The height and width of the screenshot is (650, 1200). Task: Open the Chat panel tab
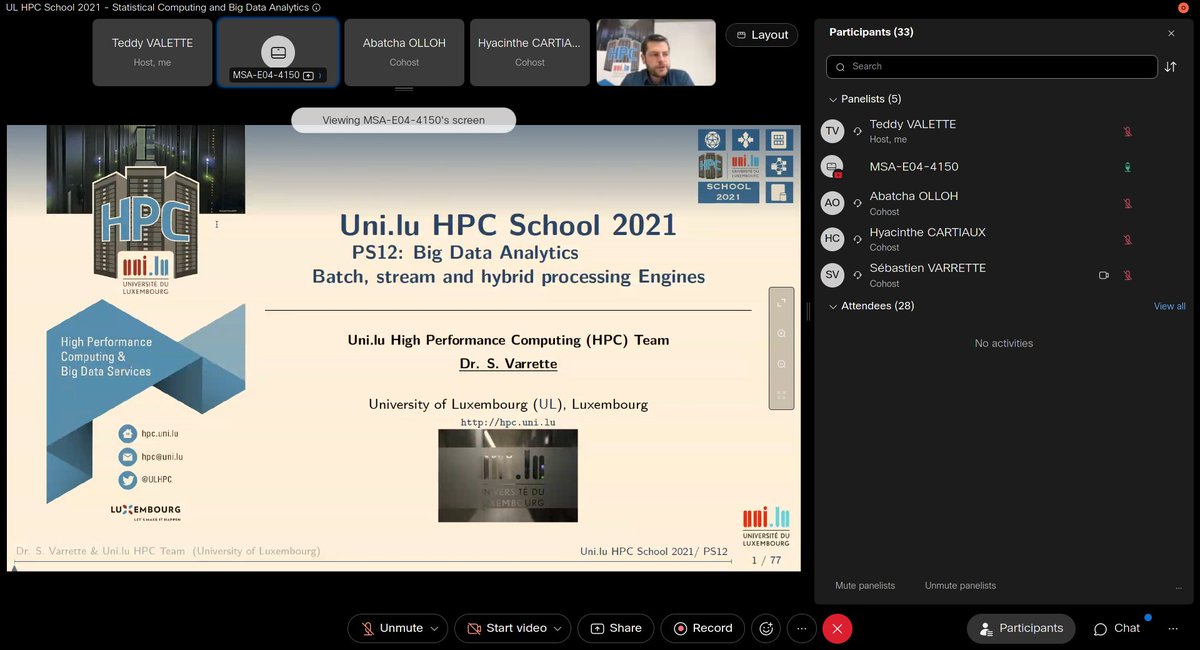tap(1117, 628)
